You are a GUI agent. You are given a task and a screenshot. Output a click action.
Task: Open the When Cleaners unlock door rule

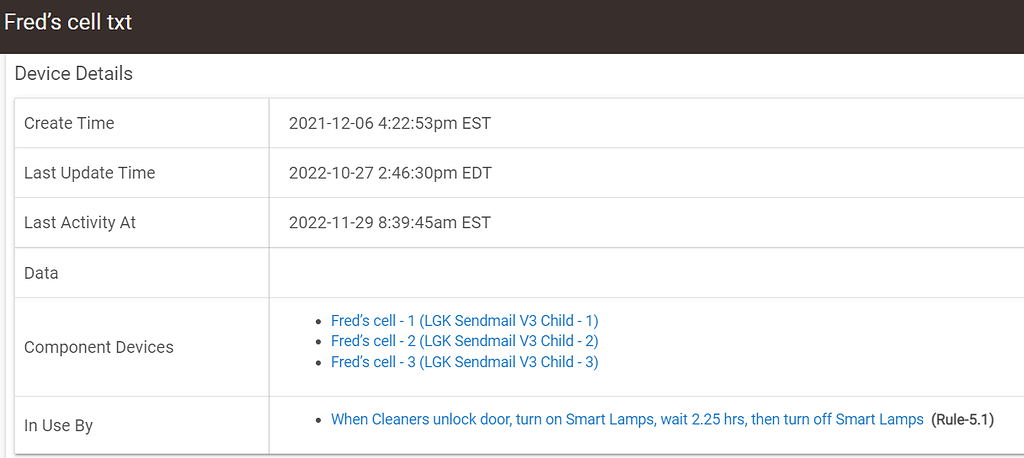point(627,420)
